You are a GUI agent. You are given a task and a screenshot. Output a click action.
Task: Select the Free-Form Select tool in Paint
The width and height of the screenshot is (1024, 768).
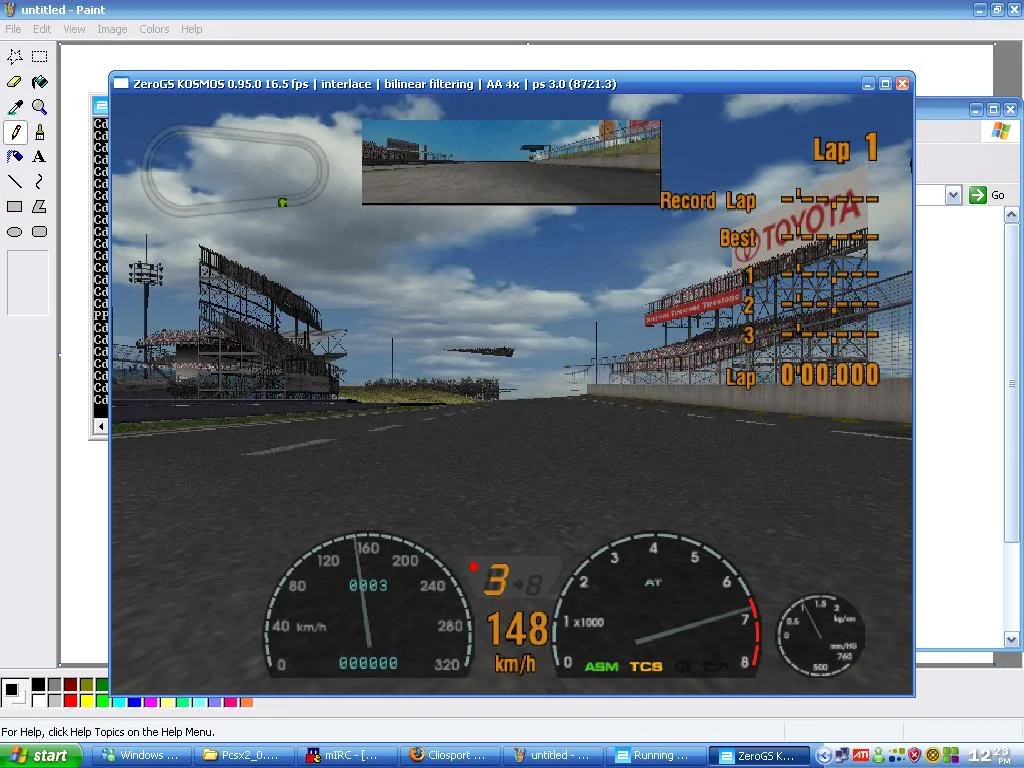(x=15, y=57)
